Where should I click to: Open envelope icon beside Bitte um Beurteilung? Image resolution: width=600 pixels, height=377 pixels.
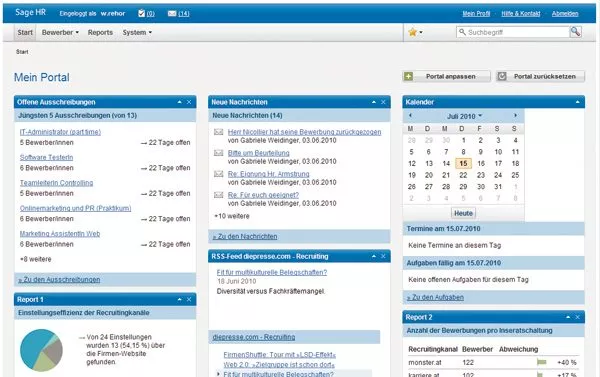tap(218, 153)
